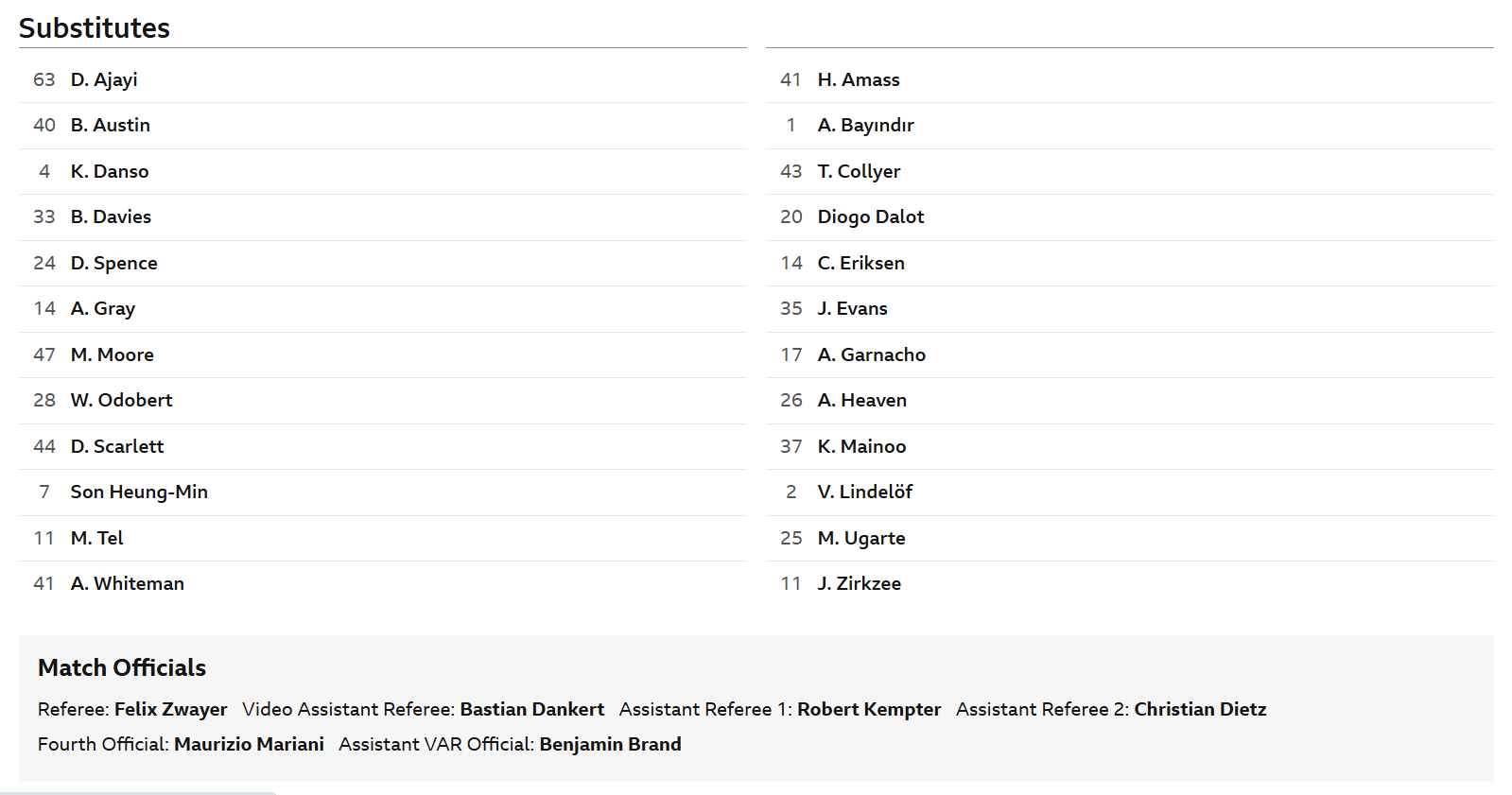1512x795 pixels.
Task: Select A. Whiteman substitute entry
Action: 127,583
